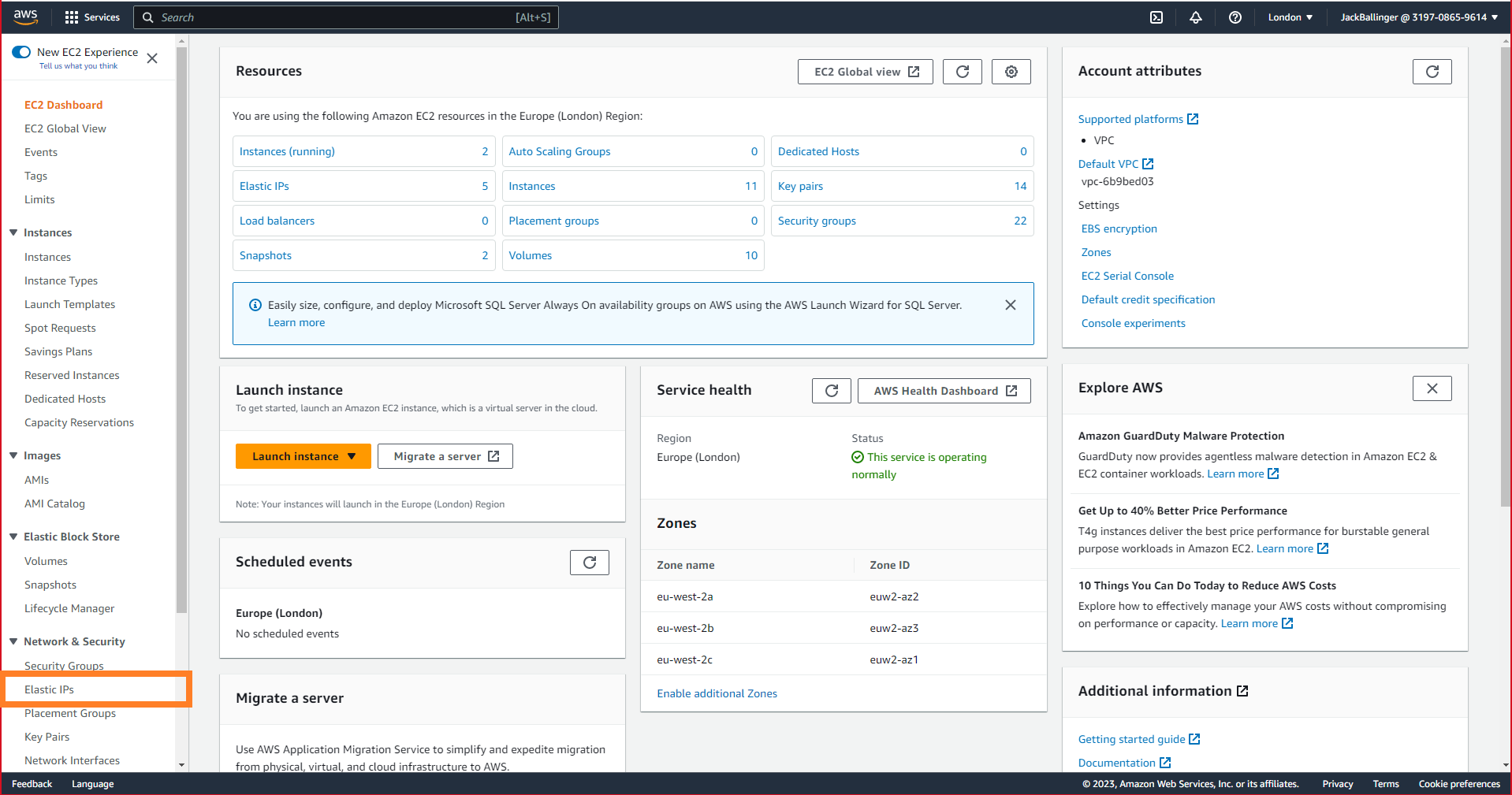The height and width of the screenshot is (795, 1512).
Task: Launch CloudShell from the top bar
Action: 1156,17
